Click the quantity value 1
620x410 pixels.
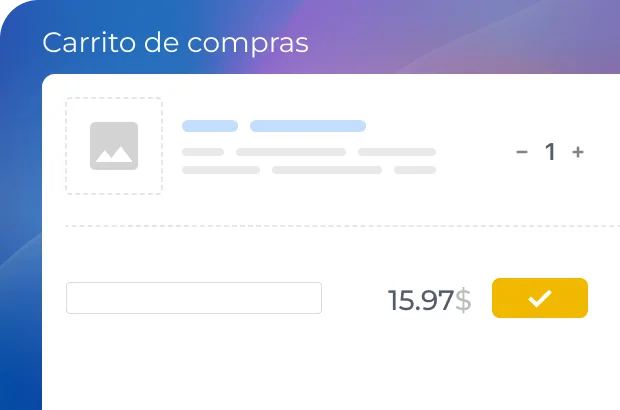(x=550, y=152)
